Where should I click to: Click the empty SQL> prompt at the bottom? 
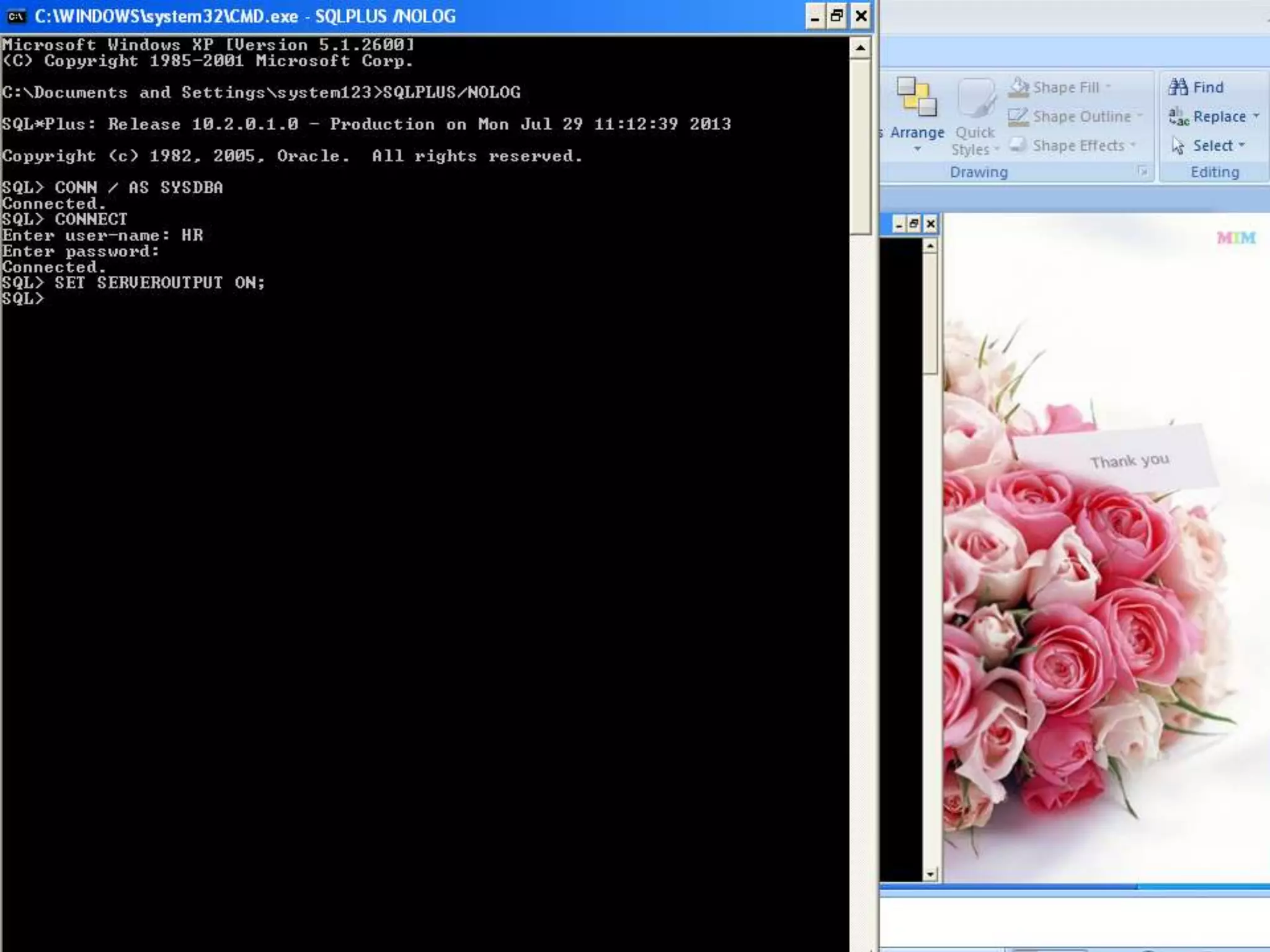(x=23, y=299)
